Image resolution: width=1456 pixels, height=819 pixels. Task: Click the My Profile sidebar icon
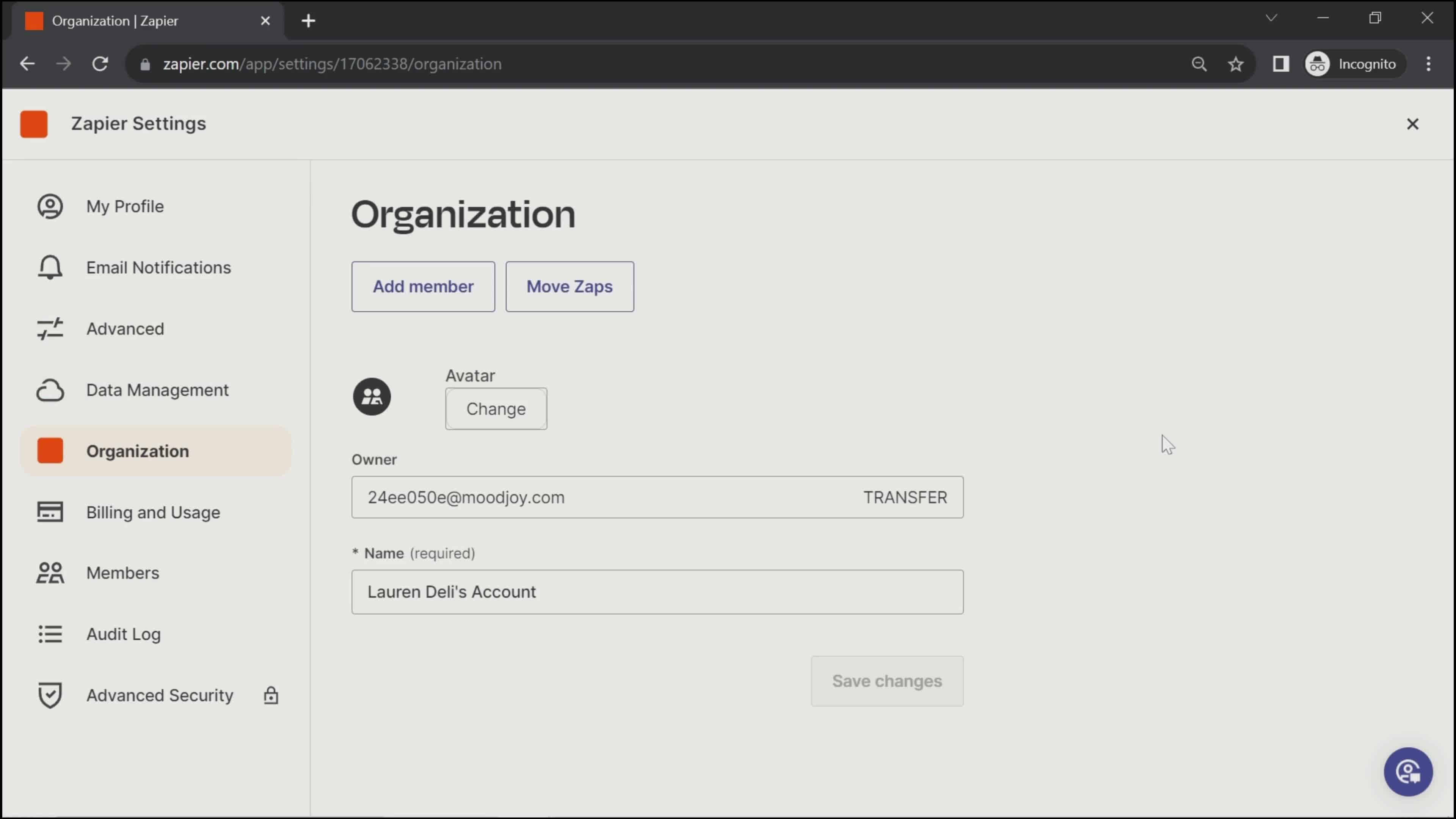(51, 206)
